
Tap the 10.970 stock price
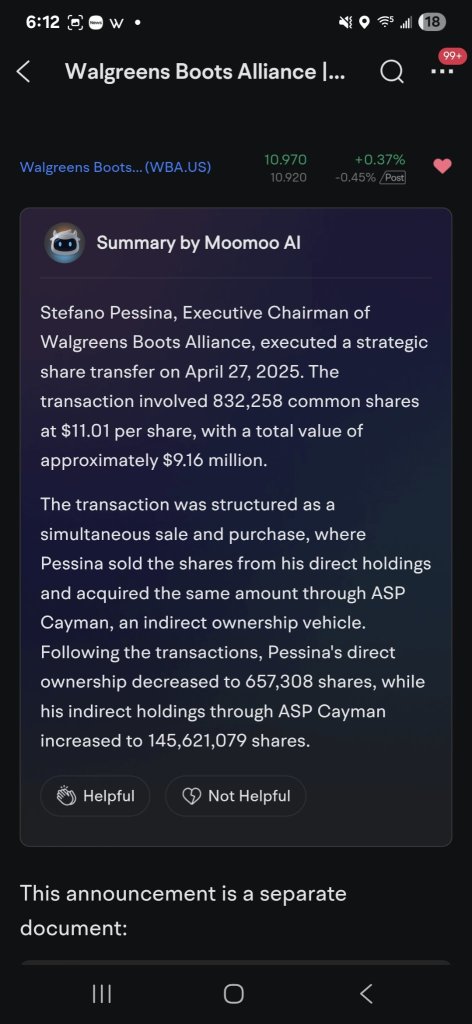tap(285, 160)
